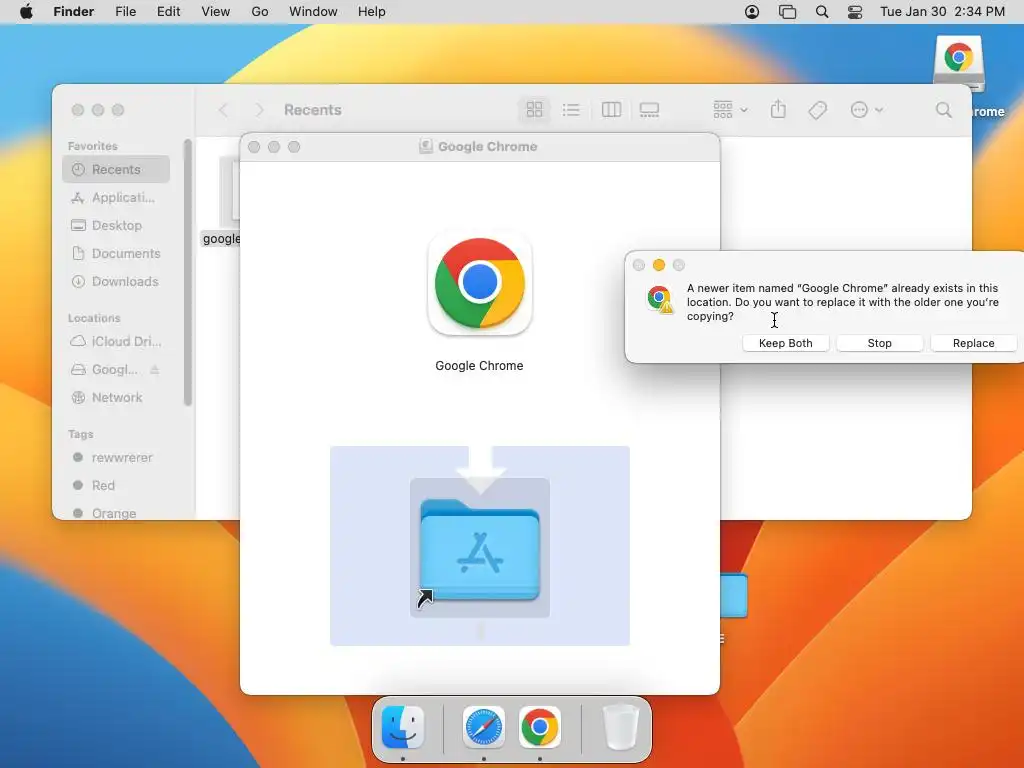
Task: Open the Trash in the Dock
Action: pos(620,727)
